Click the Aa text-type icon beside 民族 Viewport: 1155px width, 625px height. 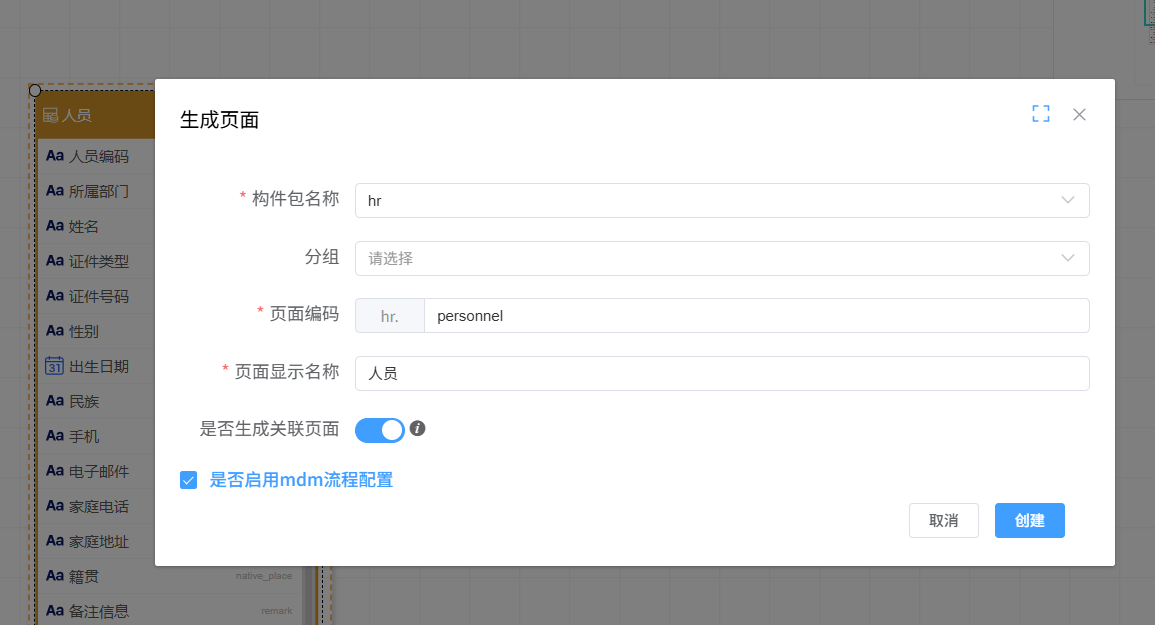coord(55,400)
